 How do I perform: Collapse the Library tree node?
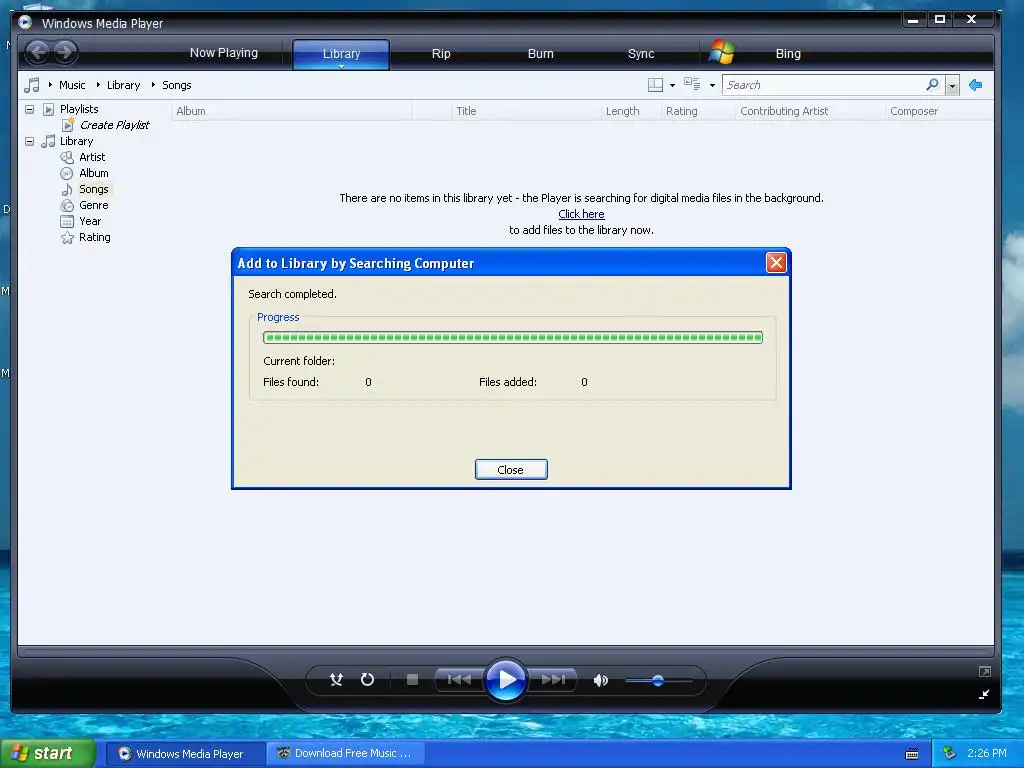(x=29, y=141)
